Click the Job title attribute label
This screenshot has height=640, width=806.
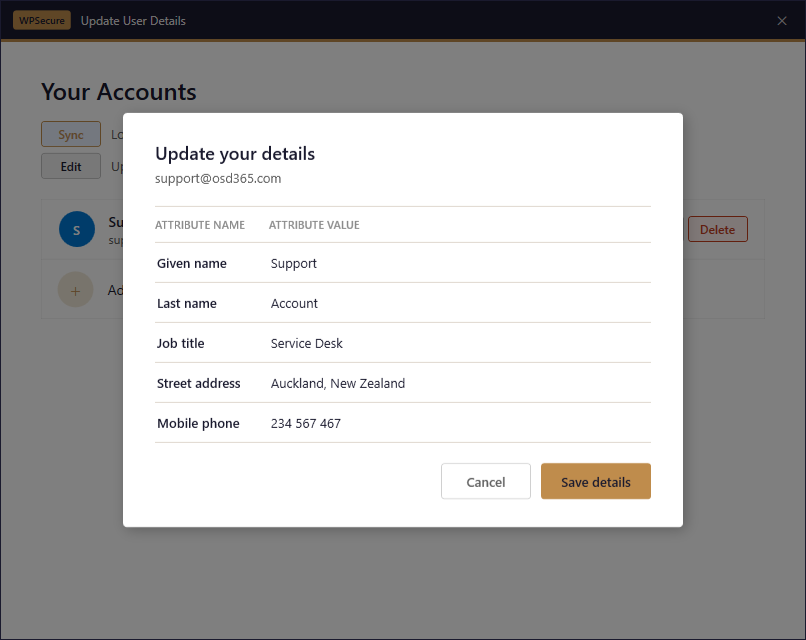point(181,343)
